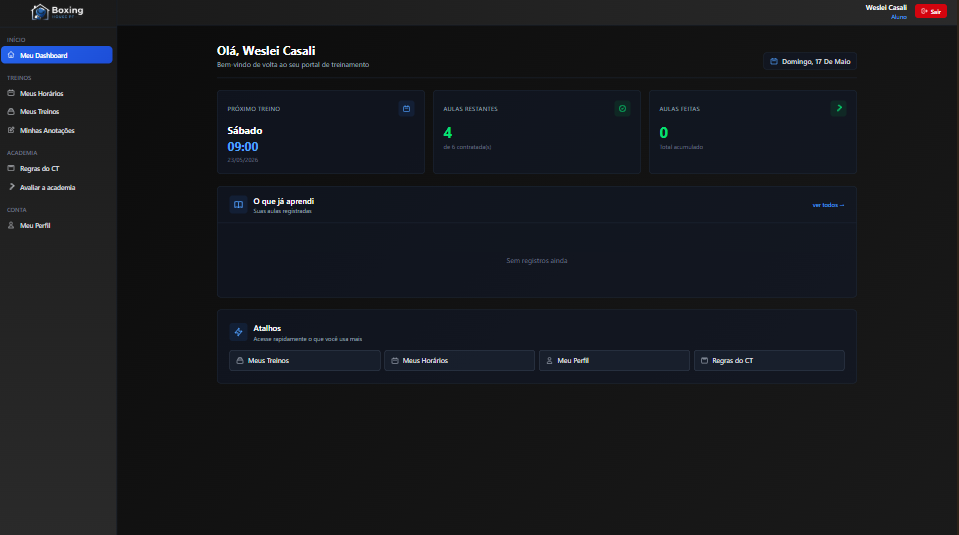Click the 0 completed classes value
959x535 pixels.
664,133
